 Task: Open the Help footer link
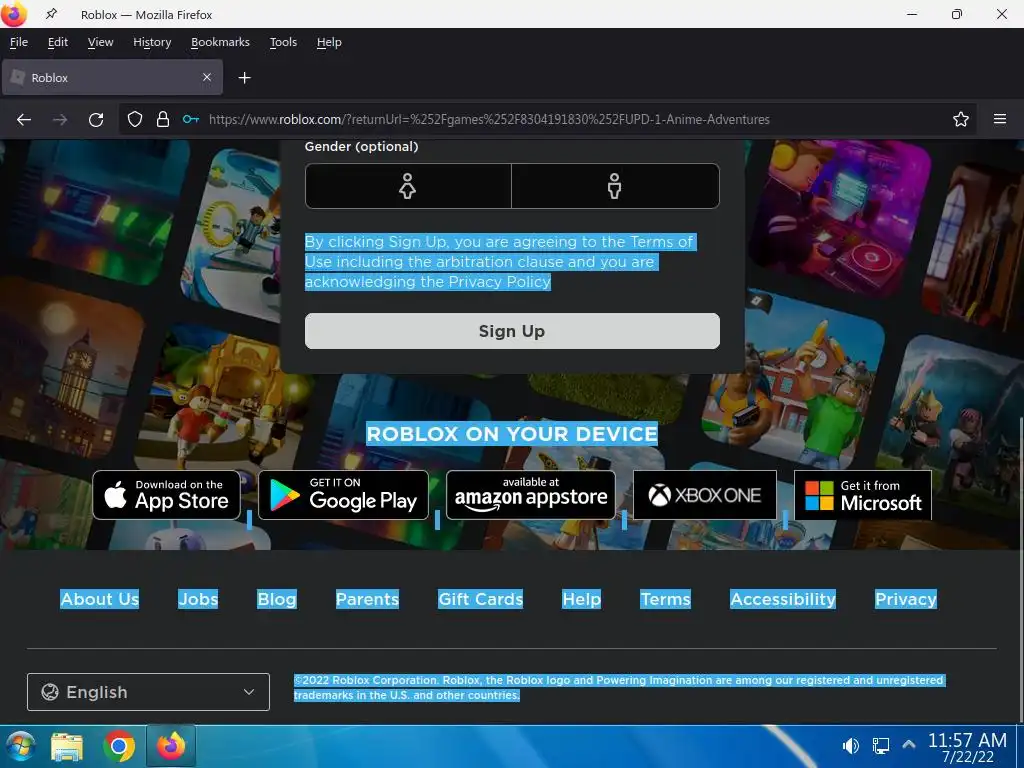[x=581, y=599]
